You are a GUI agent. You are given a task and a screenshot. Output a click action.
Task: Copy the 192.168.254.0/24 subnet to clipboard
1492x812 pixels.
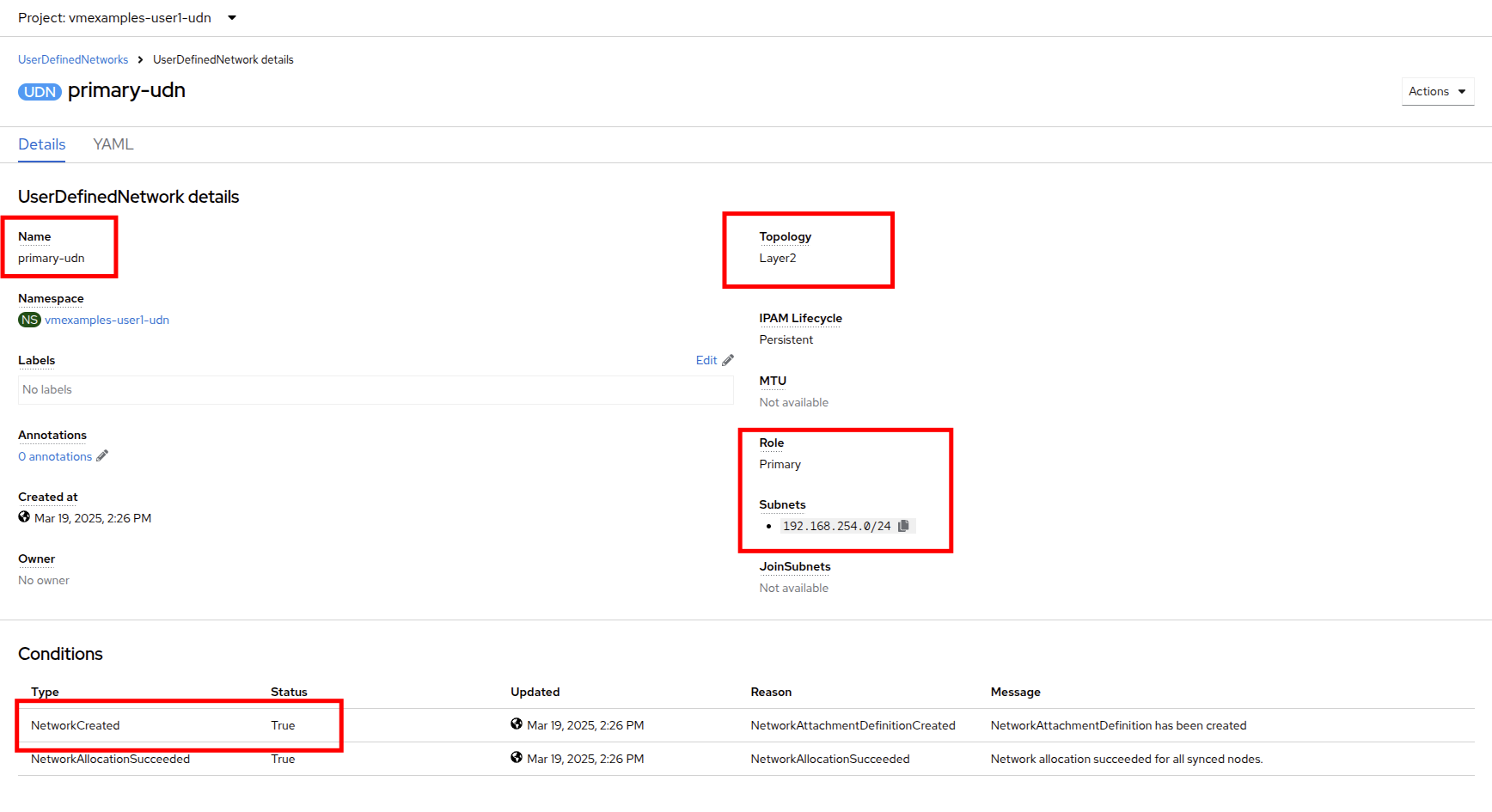coord(903,526)
